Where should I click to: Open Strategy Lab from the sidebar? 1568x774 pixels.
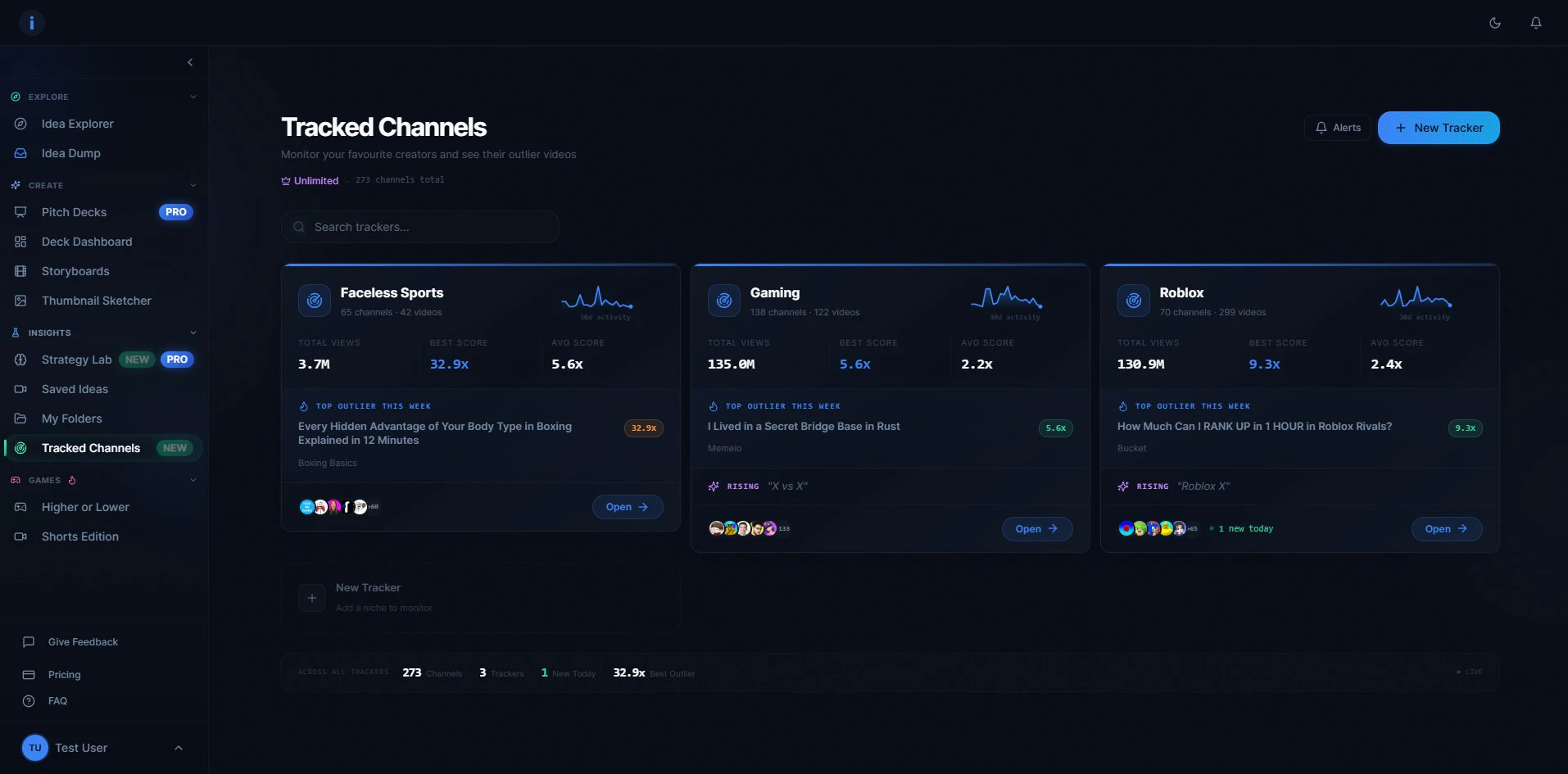coord(76,360)
